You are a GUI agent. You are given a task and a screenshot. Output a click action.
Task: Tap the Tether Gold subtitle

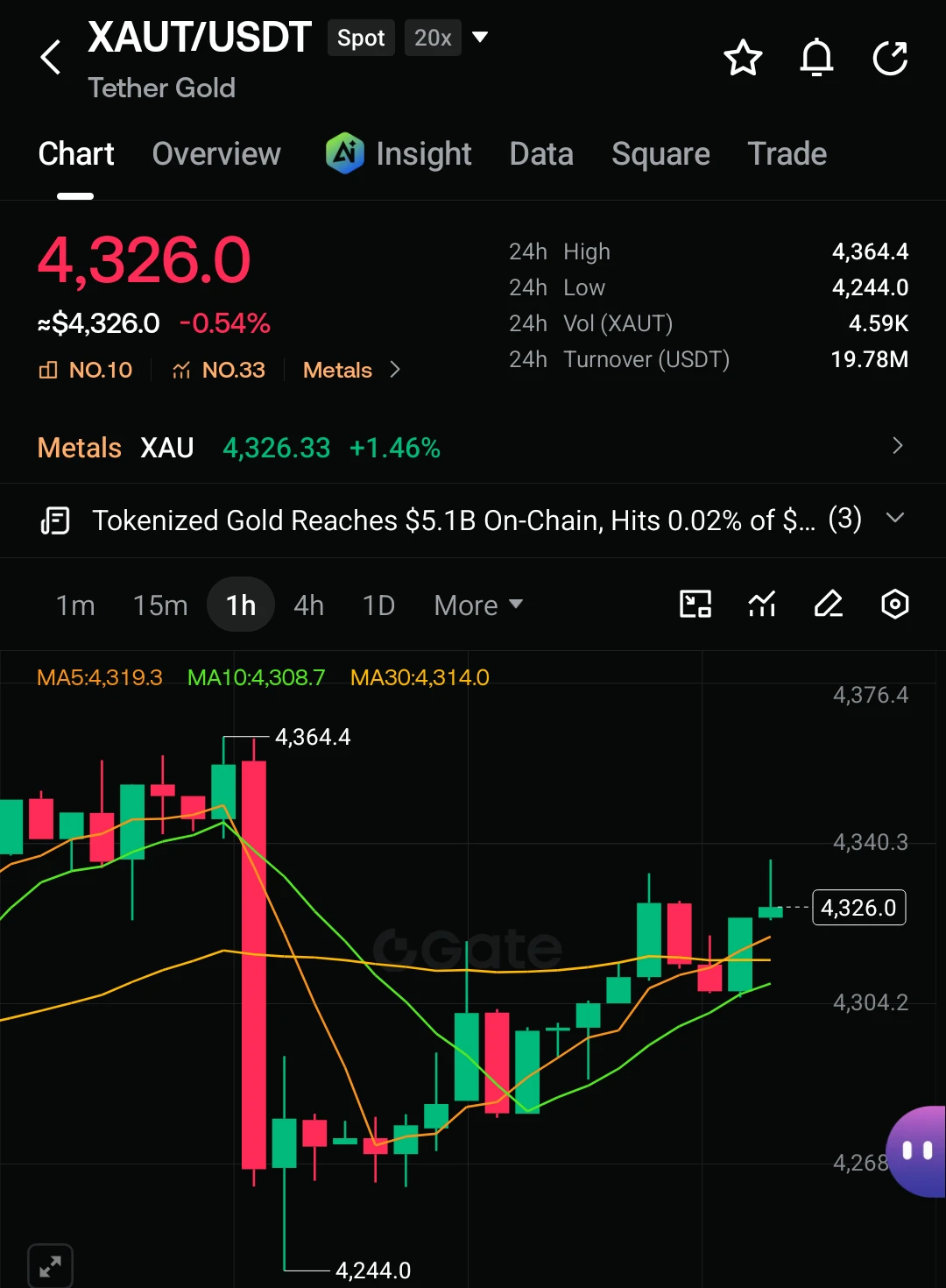(162, 88)
